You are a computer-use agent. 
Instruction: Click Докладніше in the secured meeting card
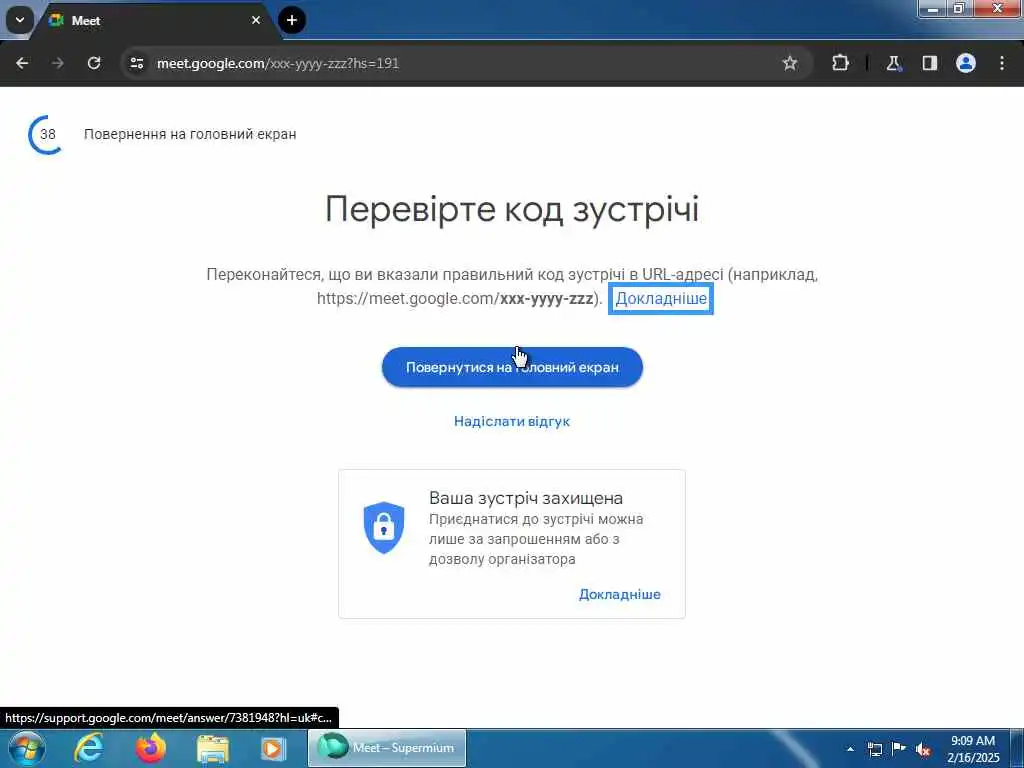click(620, 594)
